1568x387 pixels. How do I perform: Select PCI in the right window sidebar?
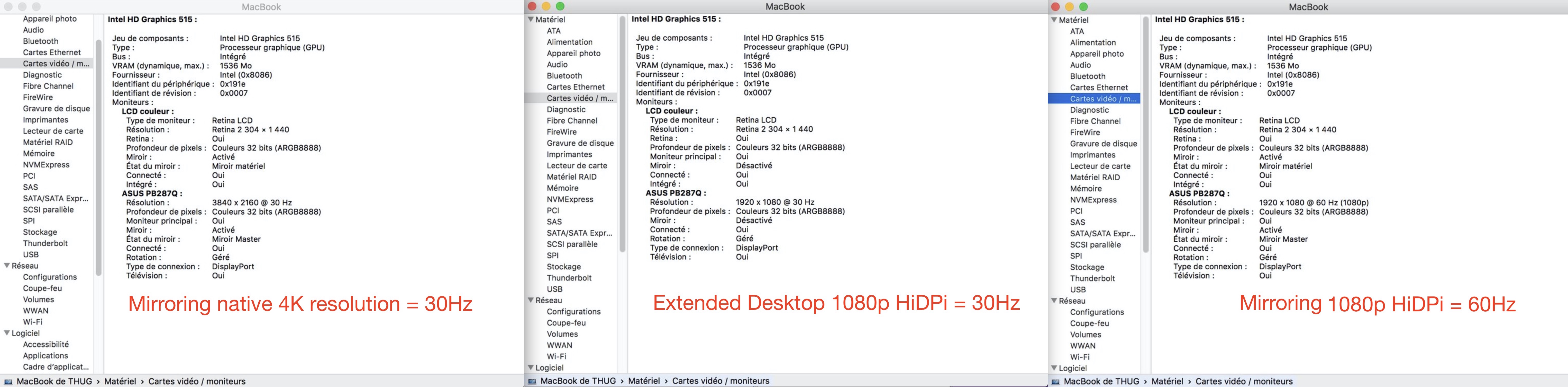click(1076, 211)
